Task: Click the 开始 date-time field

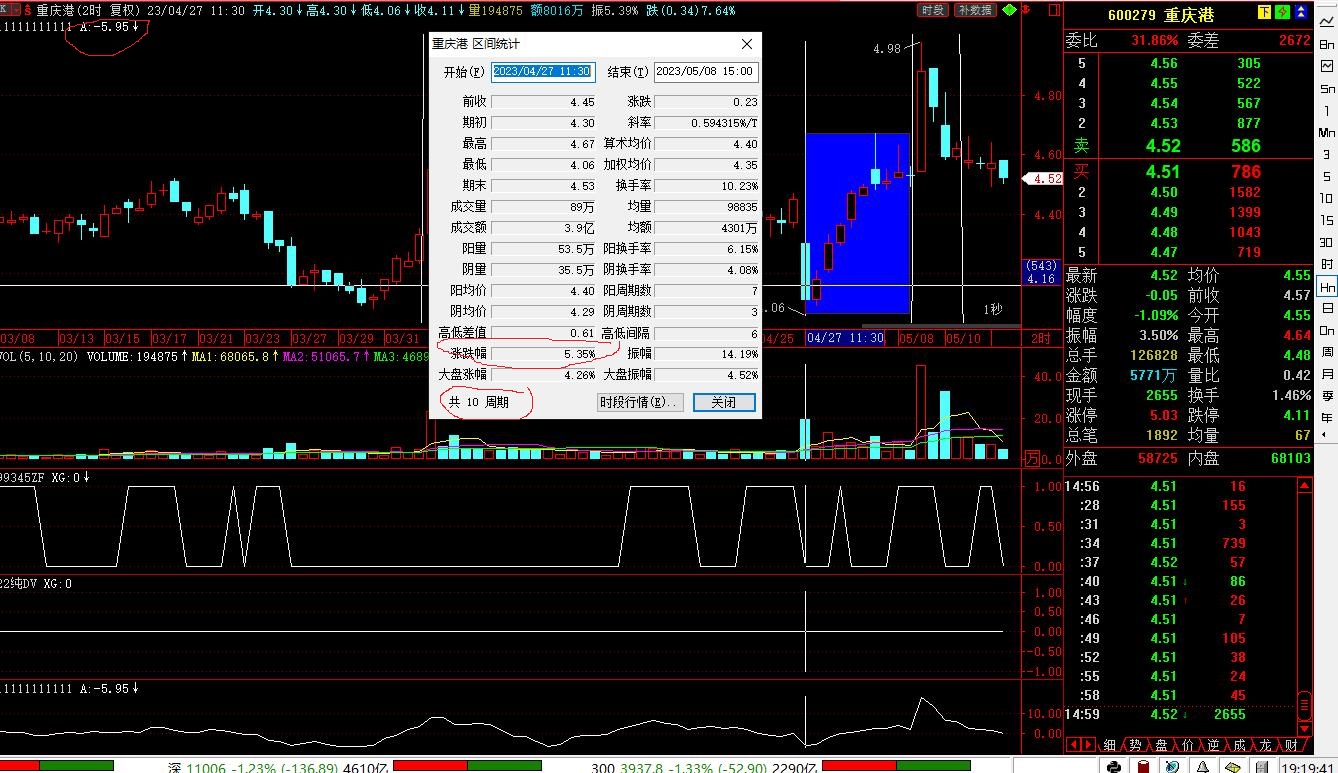Action: pyautogui.click(x=543, y=72)
